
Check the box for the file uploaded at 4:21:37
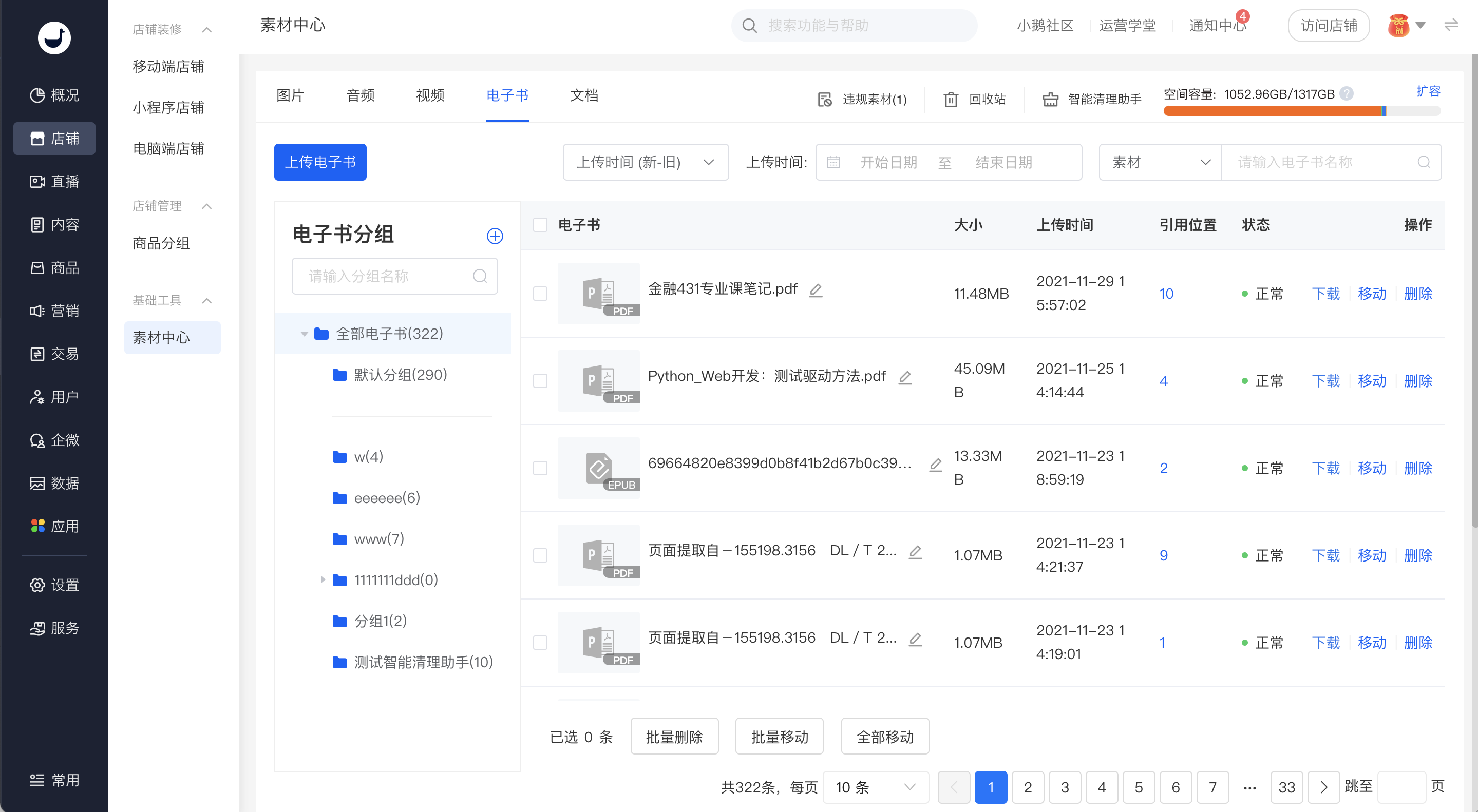[x=540, y=555]
